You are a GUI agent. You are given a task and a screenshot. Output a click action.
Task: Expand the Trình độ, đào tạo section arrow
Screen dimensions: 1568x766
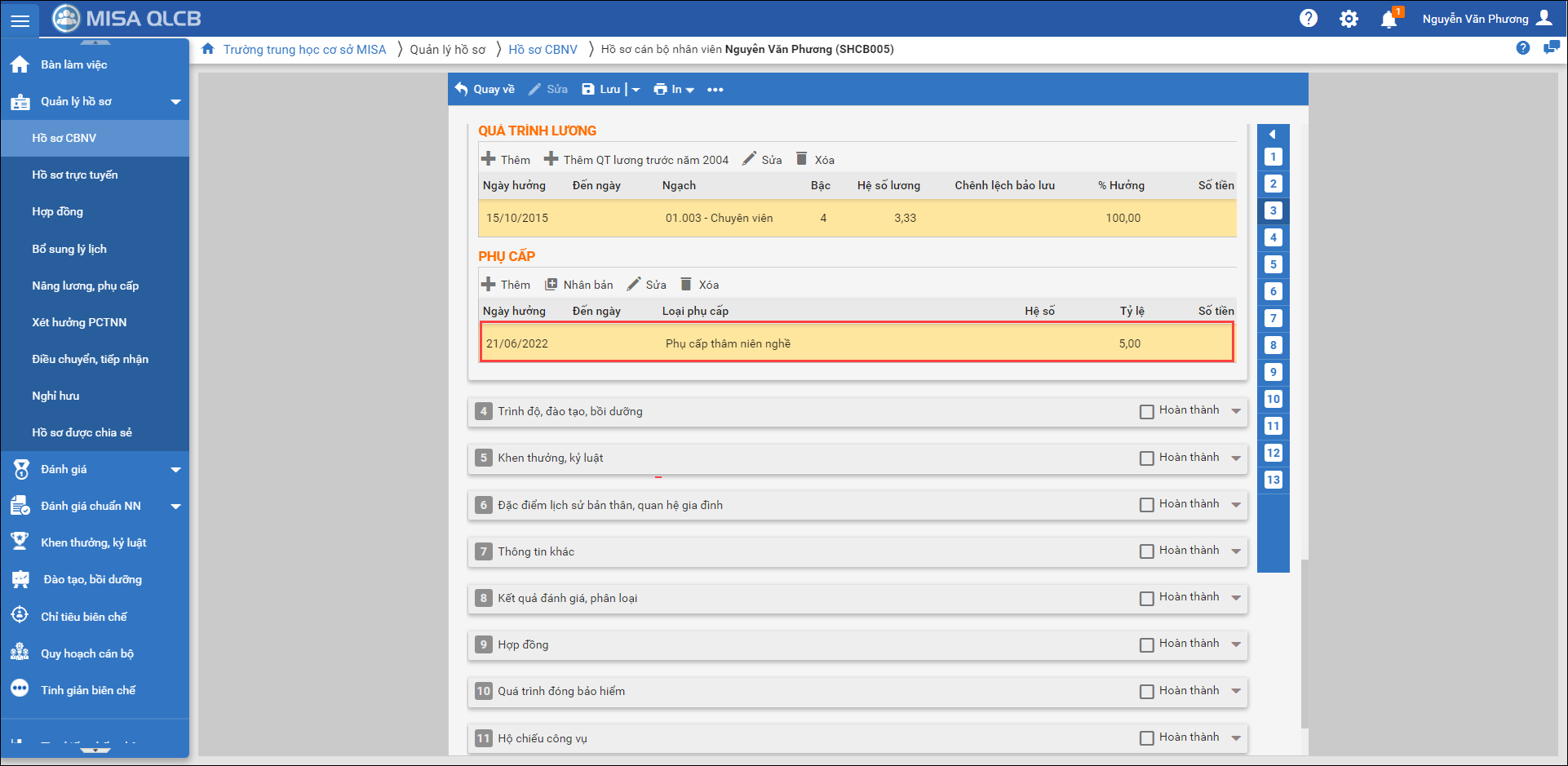click(1236, 411)
